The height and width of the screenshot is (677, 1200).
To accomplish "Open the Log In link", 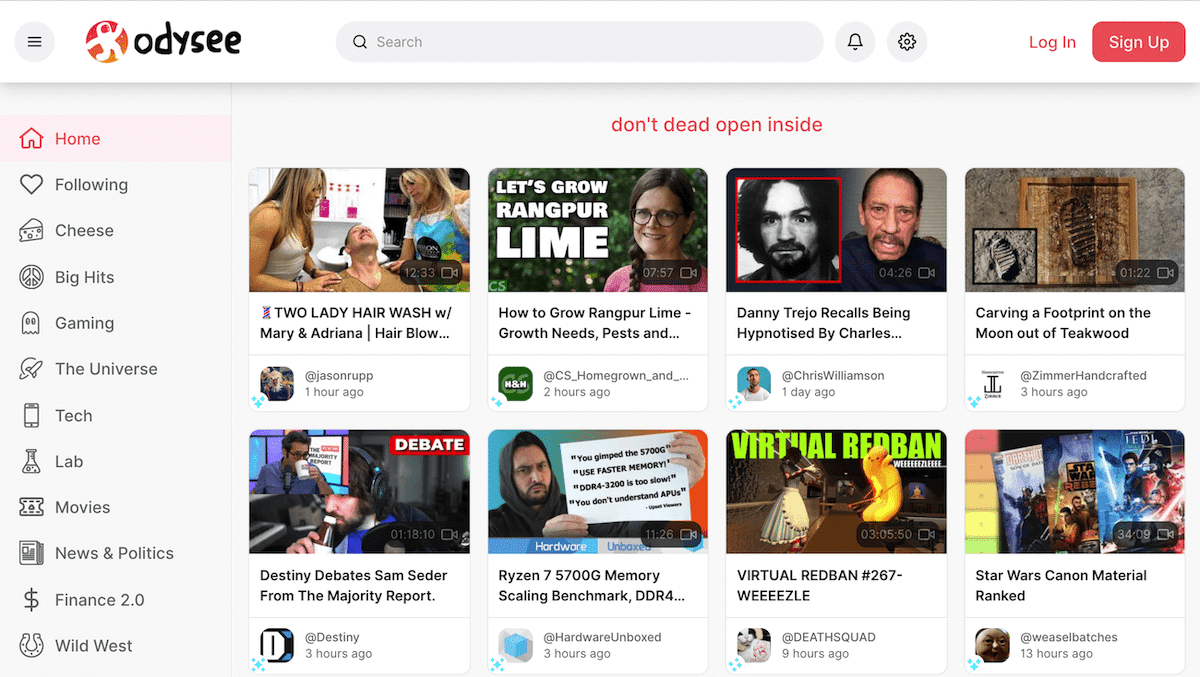I will [x=1052, y=41].
